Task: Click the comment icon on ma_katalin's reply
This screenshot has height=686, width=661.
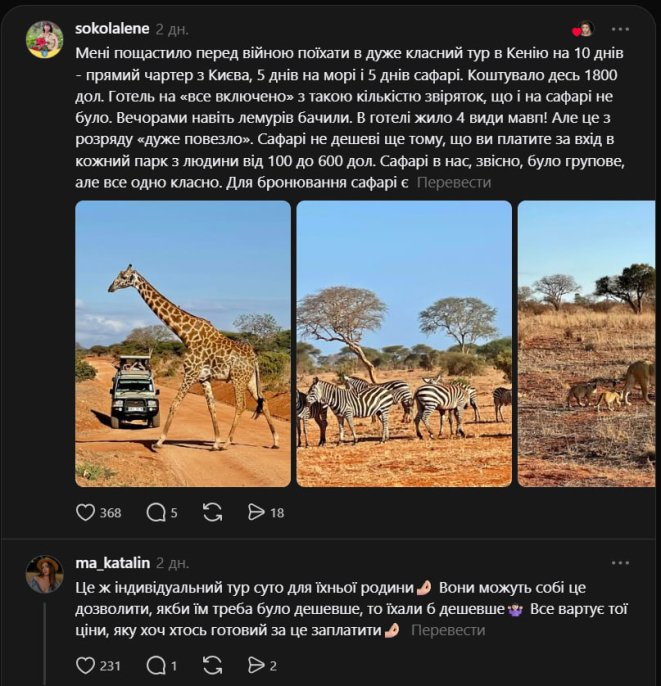Action: tap(156, 665)
